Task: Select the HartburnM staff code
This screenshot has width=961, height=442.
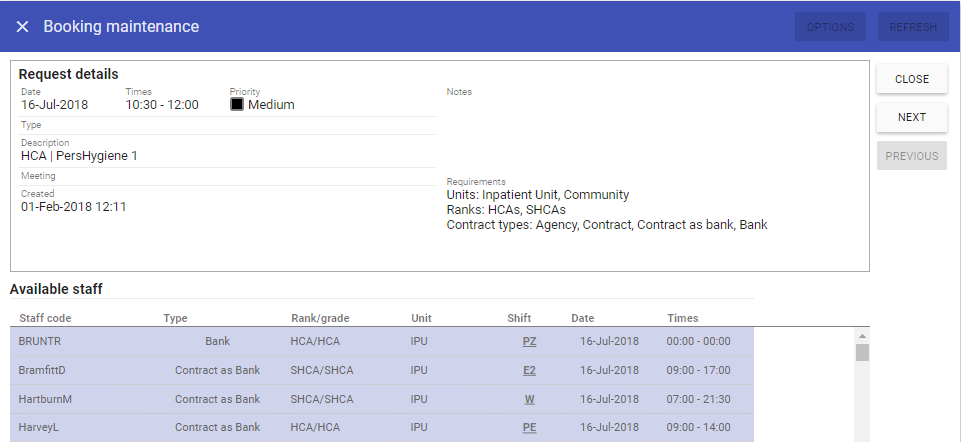Action: [46, 399]
